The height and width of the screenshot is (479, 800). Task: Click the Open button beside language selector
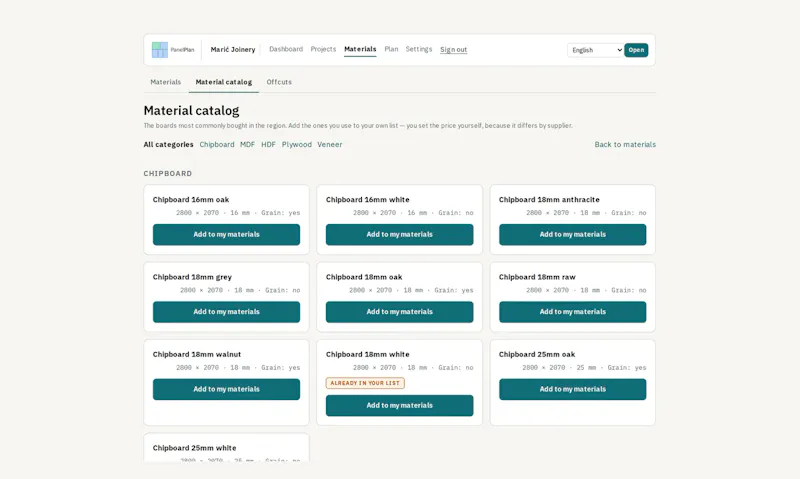click(x=636, y=50)
